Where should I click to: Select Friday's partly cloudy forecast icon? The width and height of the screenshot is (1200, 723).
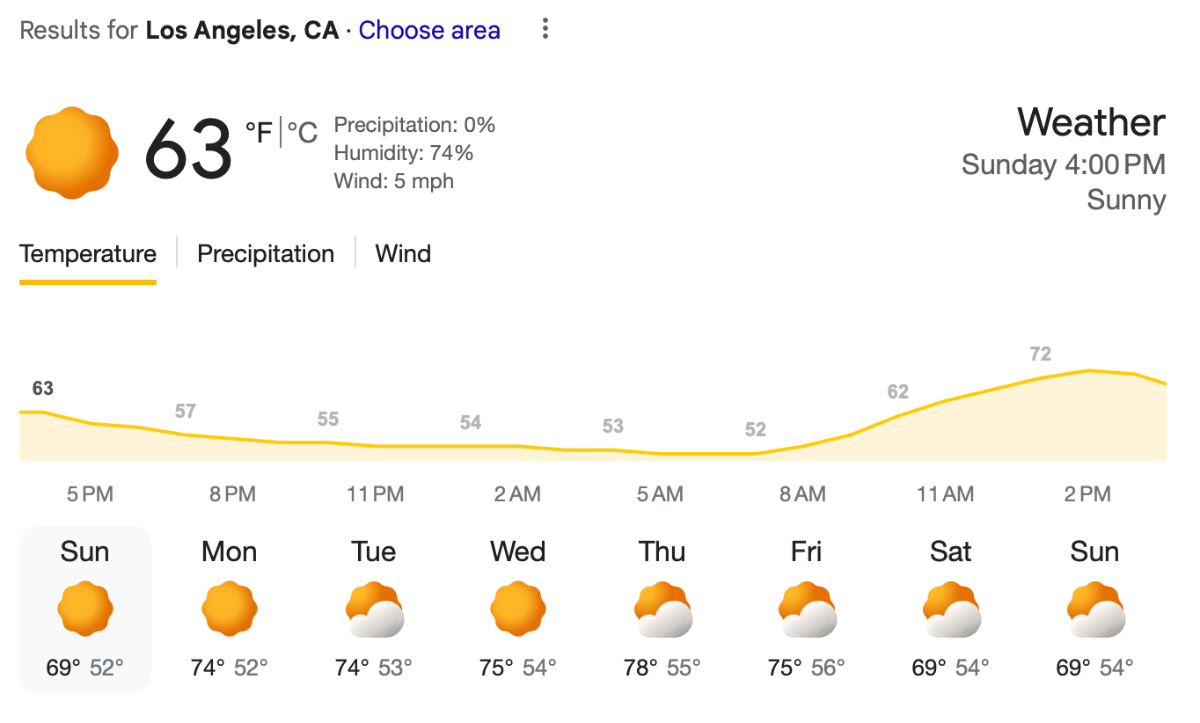[x=806, y=609]
